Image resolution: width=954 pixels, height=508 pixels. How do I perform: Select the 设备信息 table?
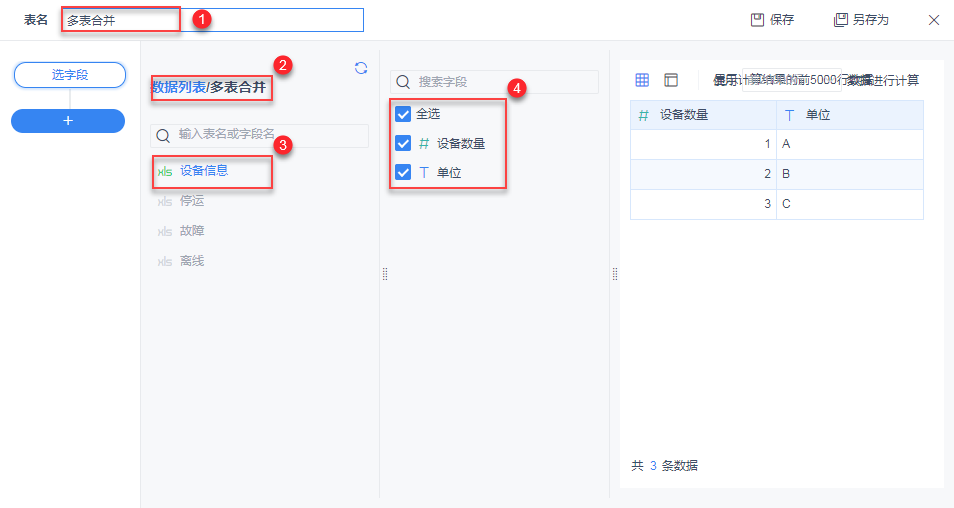point(204,171)
